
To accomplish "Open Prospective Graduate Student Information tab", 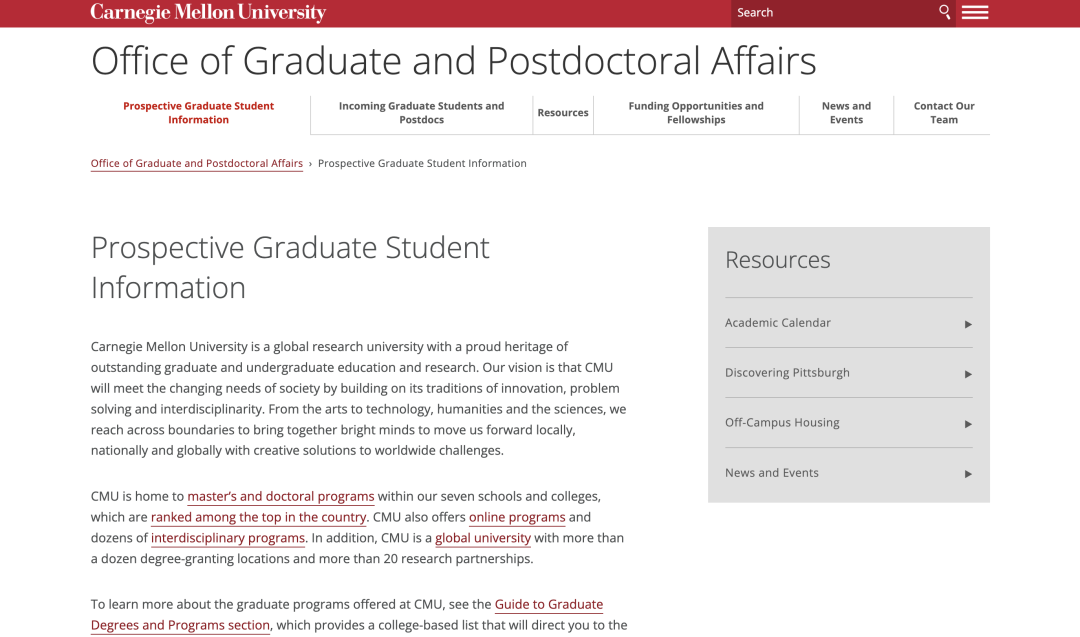I will 198,113.
